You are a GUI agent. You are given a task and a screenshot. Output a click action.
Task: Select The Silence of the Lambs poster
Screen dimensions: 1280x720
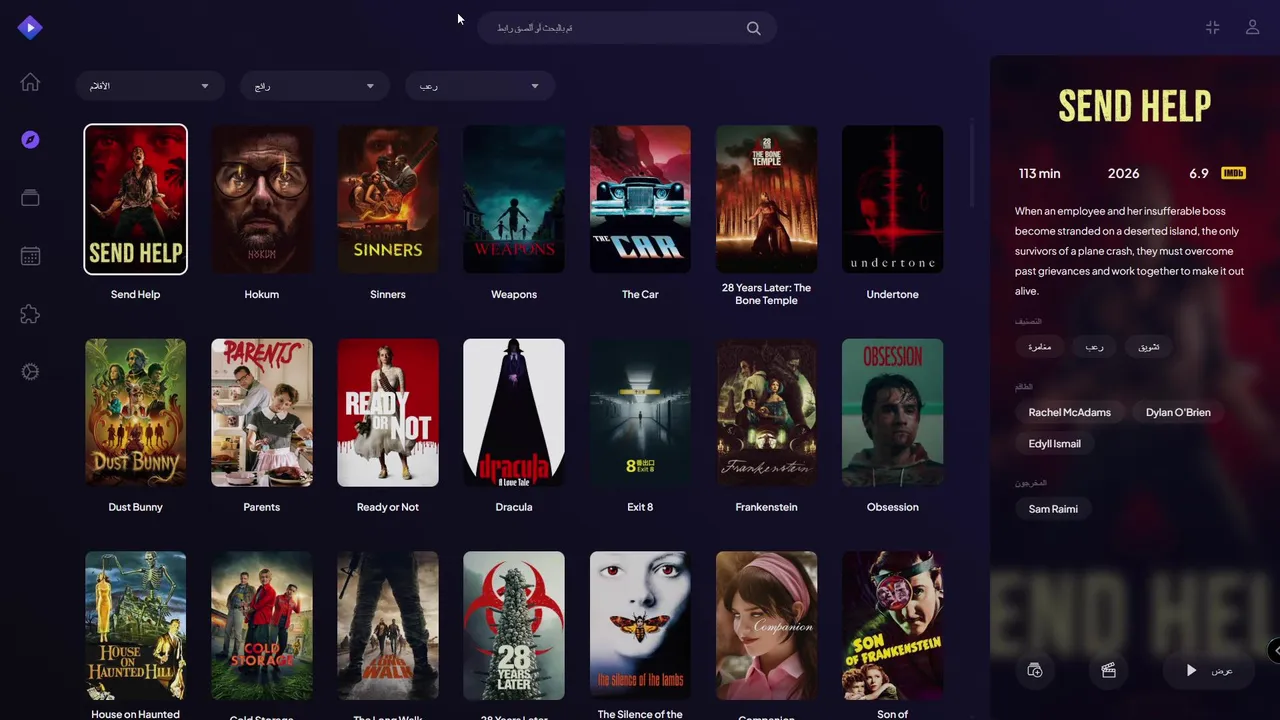point(640,626)
